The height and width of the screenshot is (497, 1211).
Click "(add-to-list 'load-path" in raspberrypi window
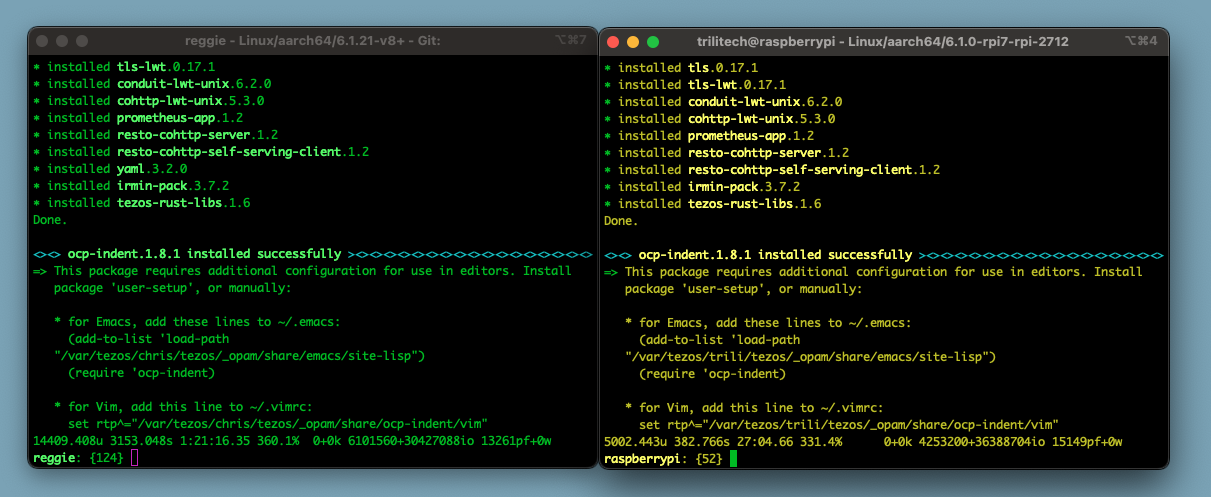[x=720, y=340]
